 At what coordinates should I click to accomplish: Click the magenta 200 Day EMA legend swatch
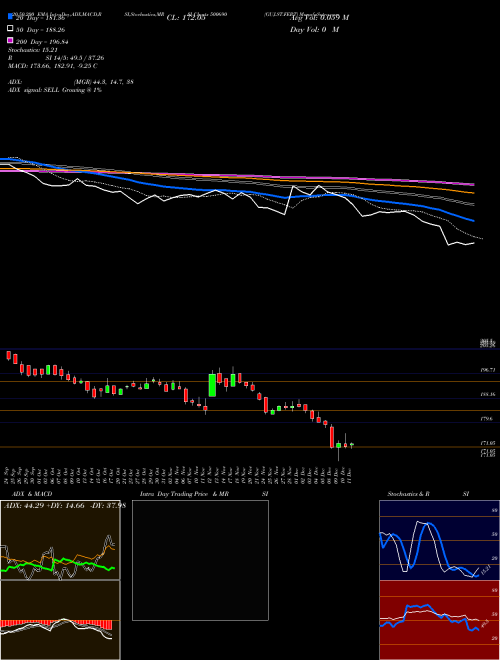(x=10, y=40)
